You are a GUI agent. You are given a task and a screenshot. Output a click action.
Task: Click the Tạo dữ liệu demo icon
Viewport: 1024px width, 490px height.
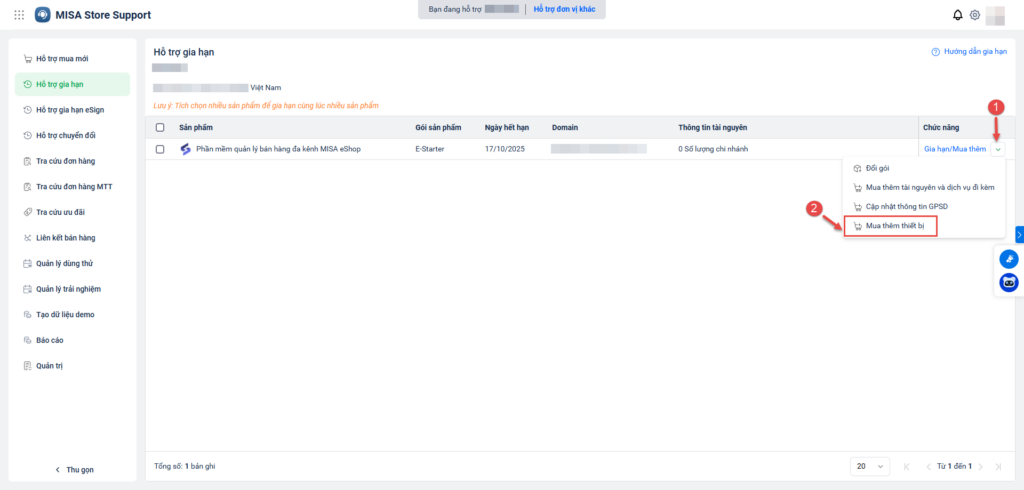click(x=27, y=314)
